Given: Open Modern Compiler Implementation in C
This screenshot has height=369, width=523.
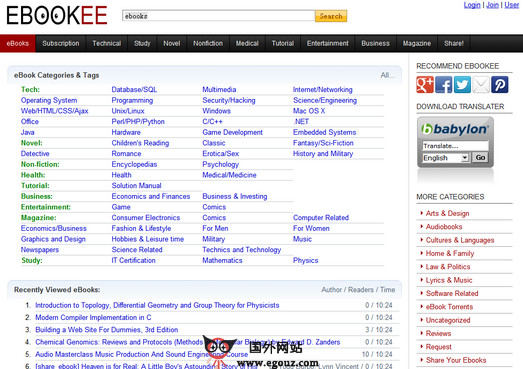Looking at the screenshot, I should click(93, 317).
